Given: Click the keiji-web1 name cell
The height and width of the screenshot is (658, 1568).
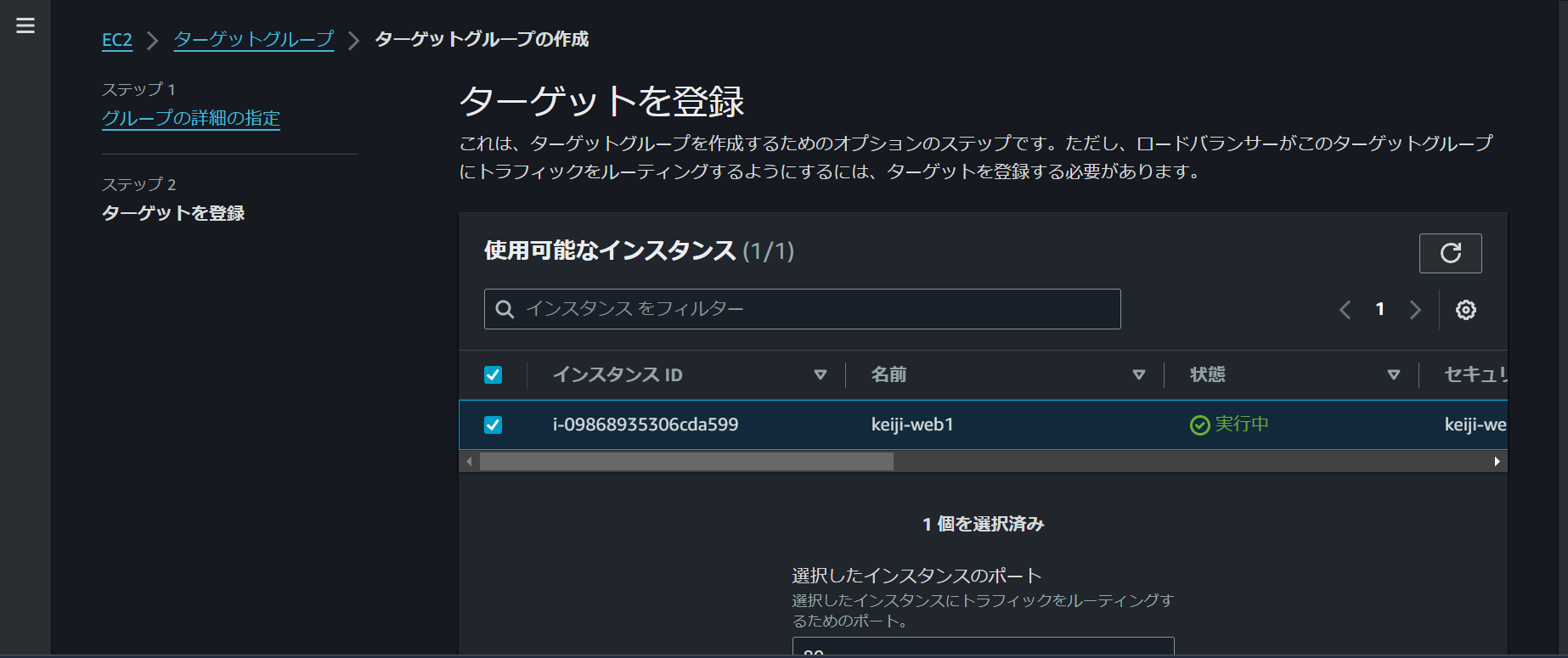Looking at the screenshot, I should pyautogui.click(x=912, y=425).
